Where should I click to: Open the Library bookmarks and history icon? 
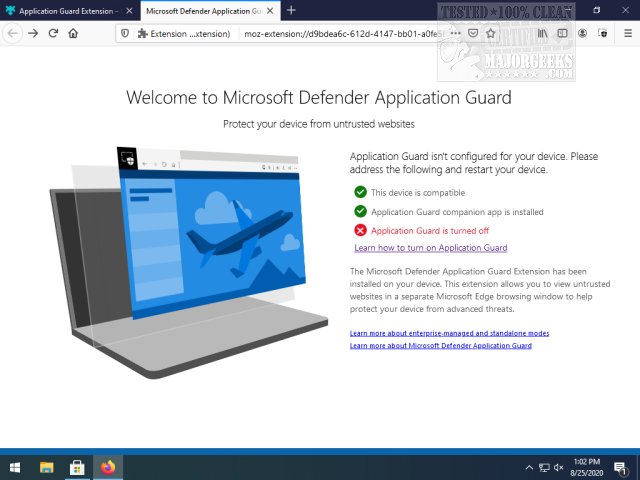542,33
